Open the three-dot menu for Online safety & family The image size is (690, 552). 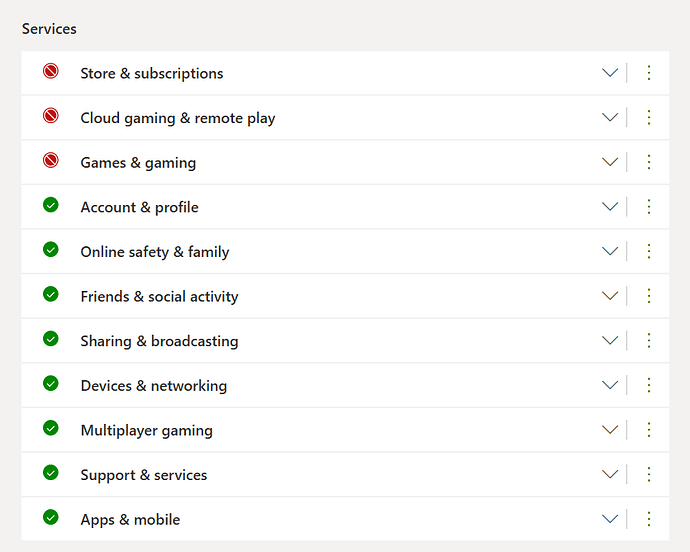(x=648, y=251)
